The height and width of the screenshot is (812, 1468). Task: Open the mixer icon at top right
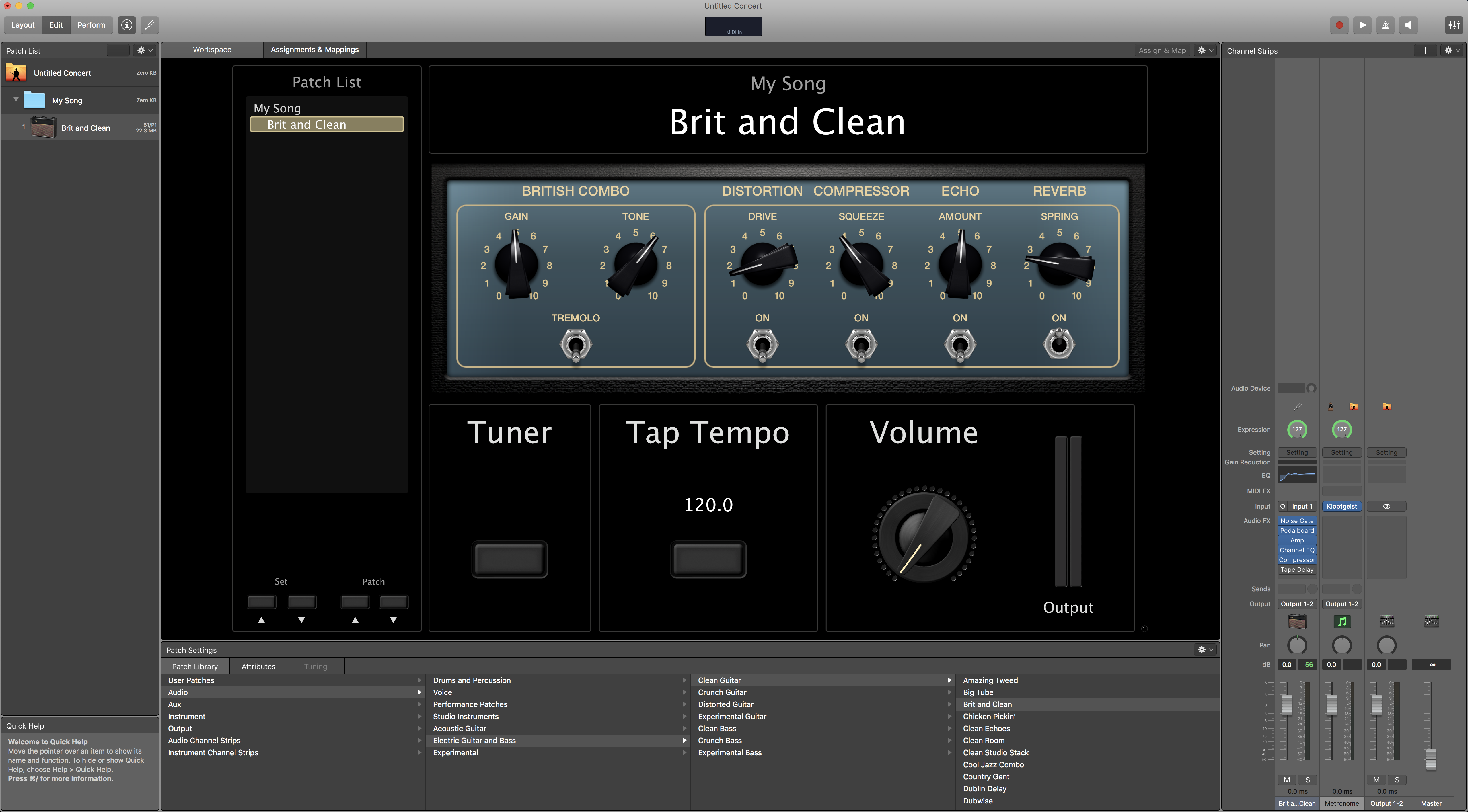1454,25
